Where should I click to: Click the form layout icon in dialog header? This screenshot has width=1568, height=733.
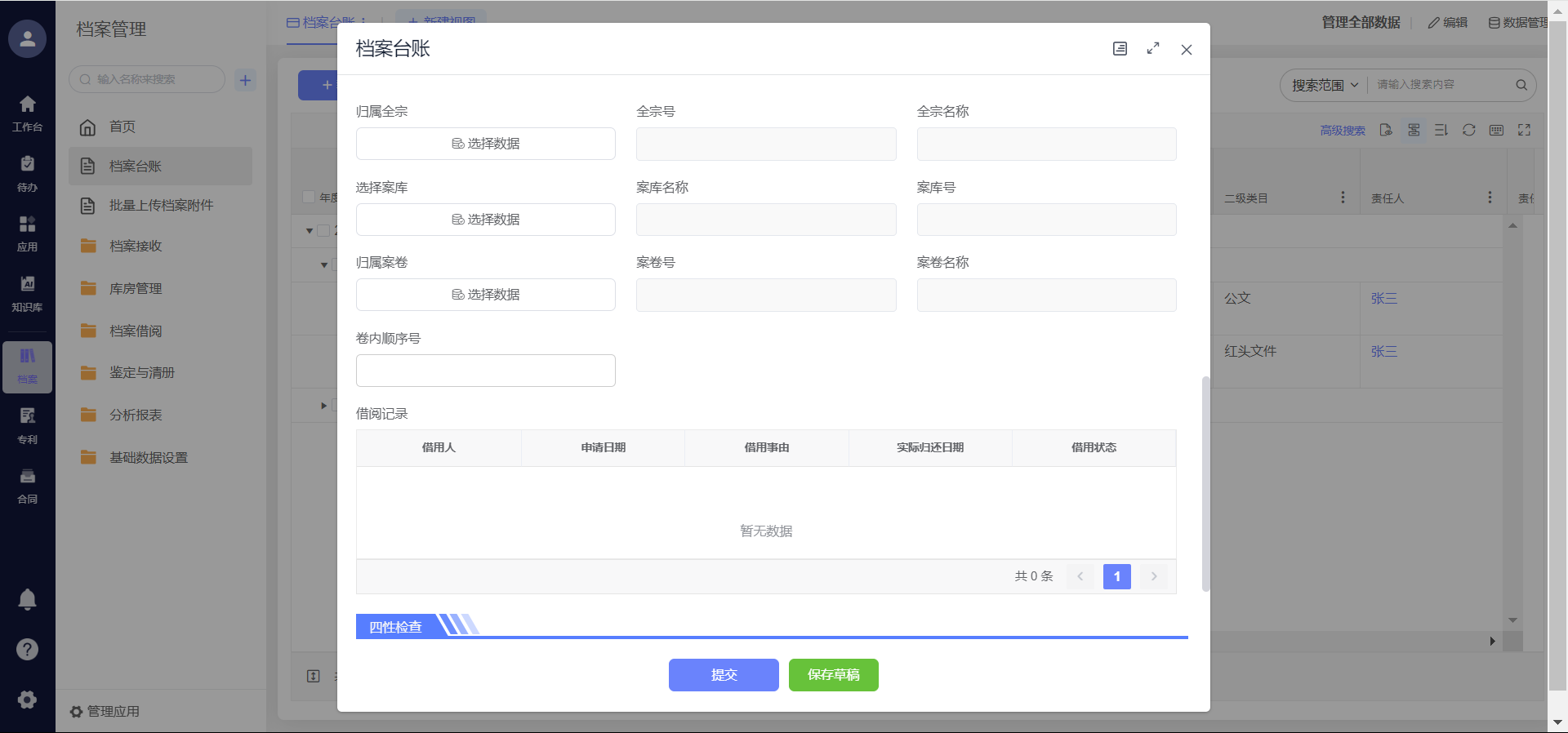[1120, 49]
